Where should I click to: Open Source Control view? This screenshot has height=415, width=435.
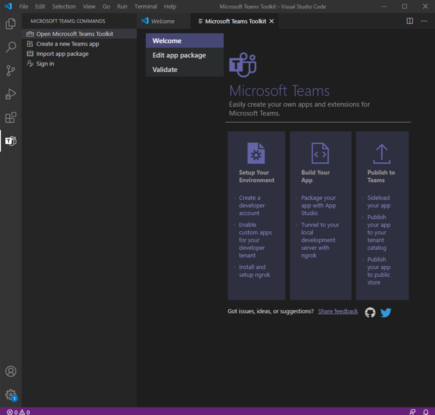[11, 70]
